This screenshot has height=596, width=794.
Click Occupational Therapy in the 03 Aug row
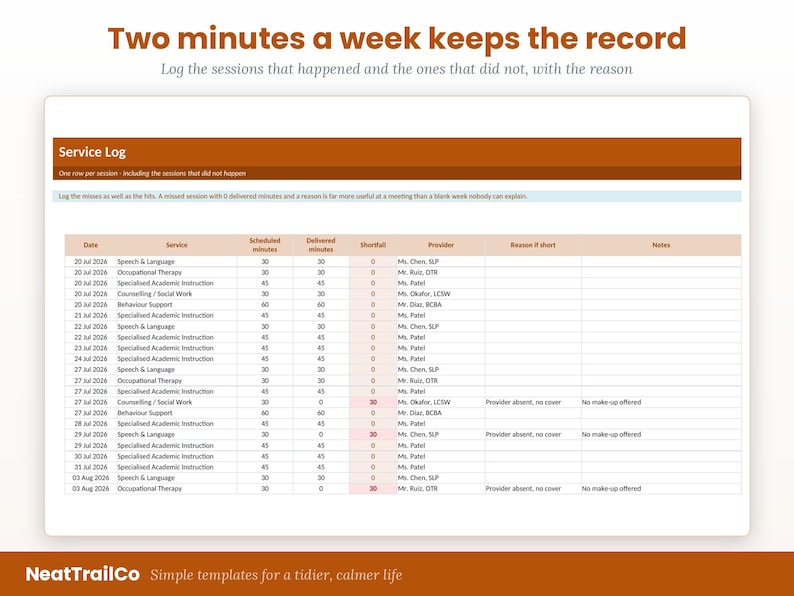(149, 489)
